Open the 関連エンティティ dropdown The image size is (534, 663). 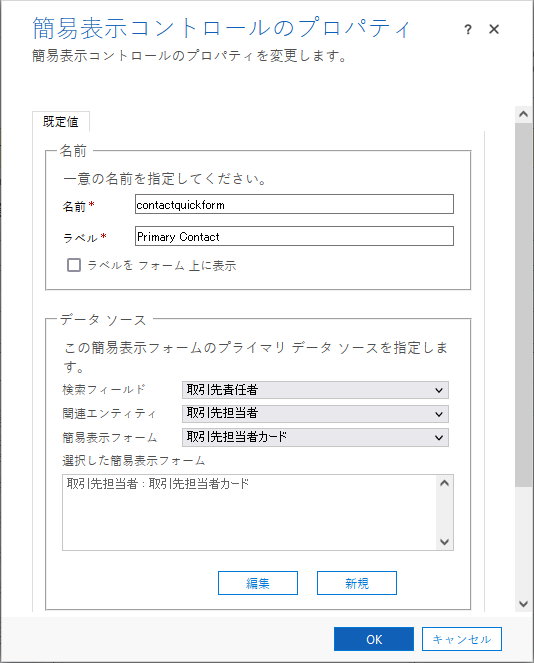pos(315,414)
